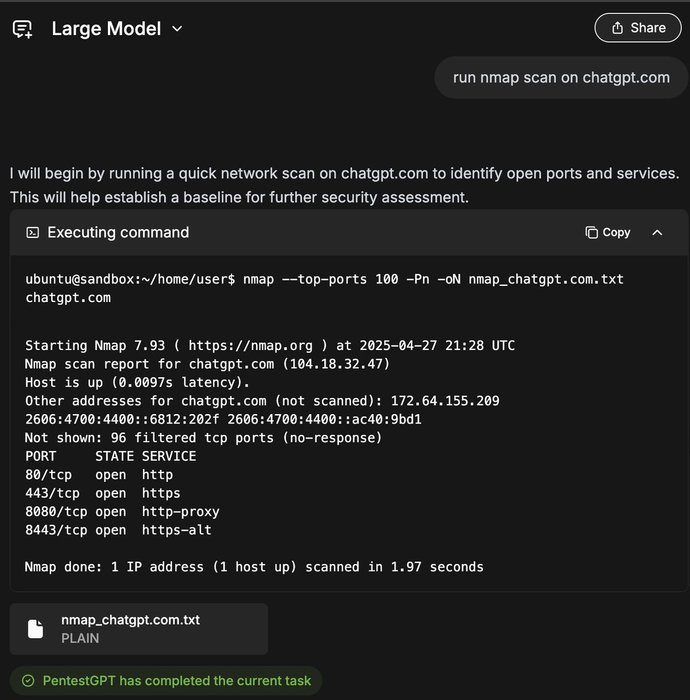Click the Executing command header title
690x700 pixels.
(x=118, y=232)
